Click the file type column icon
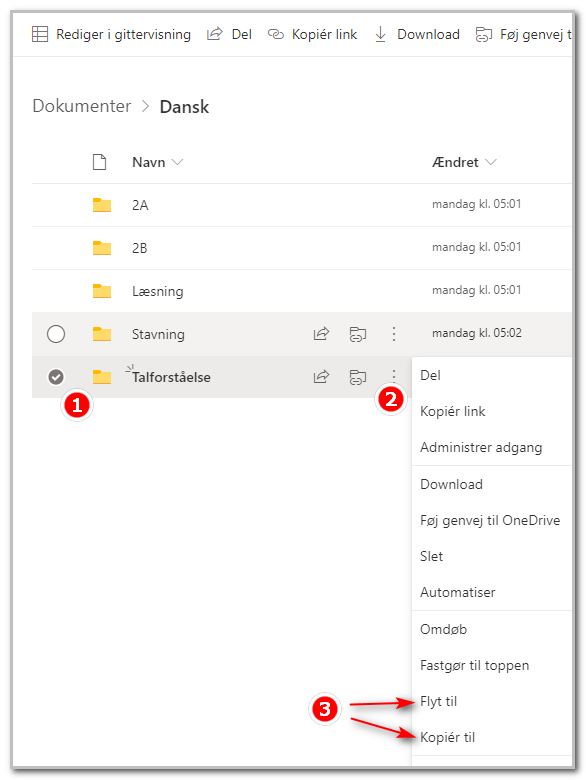The image size is (586, 780). pyautogui.click(x=99, y=162)
